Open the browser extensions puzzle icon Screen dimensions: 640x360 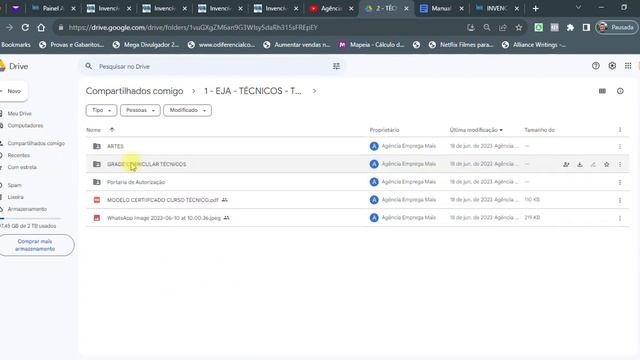(x=570, y=27)
